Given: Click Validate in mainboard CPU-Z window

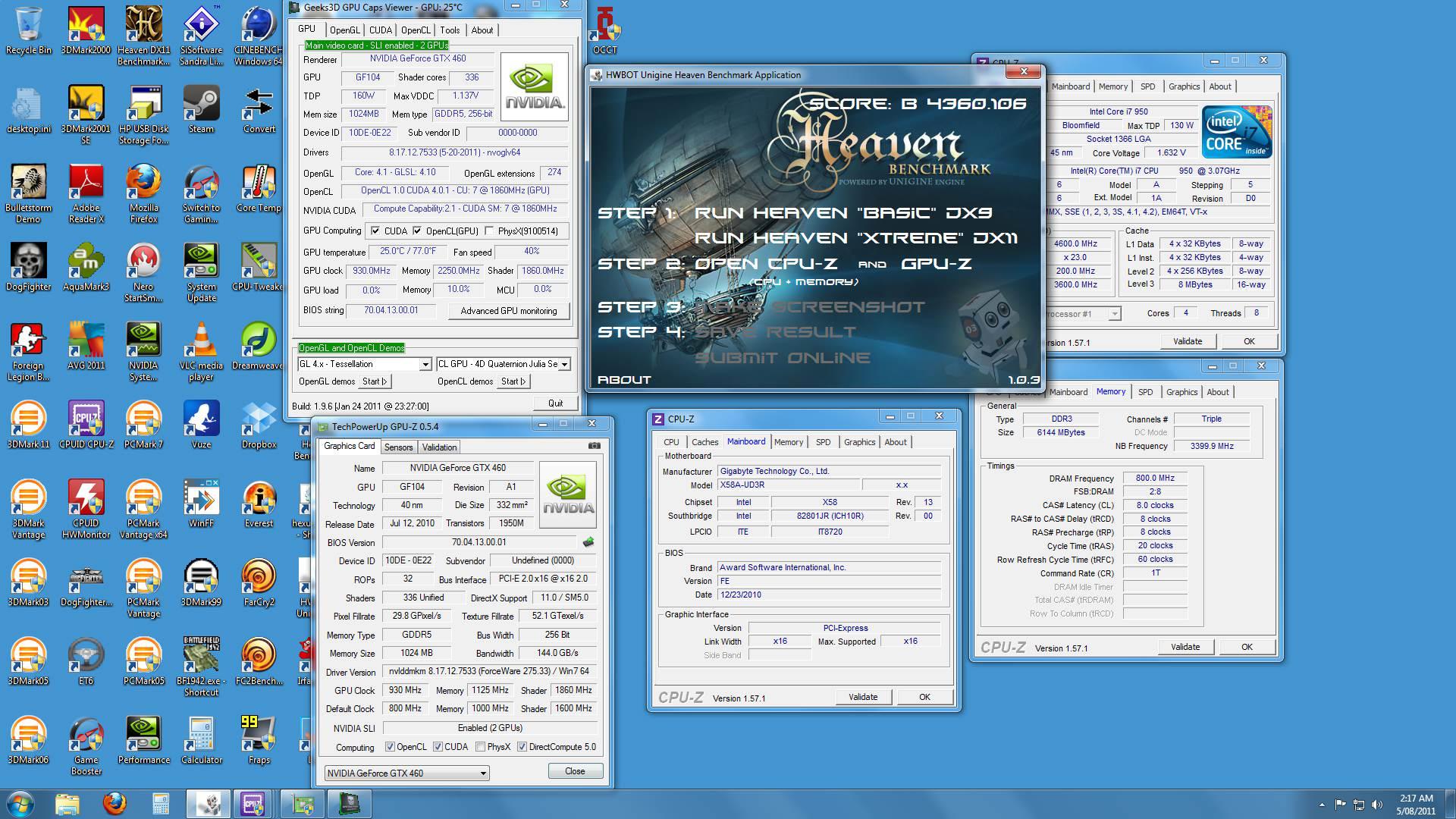Looking at the screenshot, I should pos(863,697).
